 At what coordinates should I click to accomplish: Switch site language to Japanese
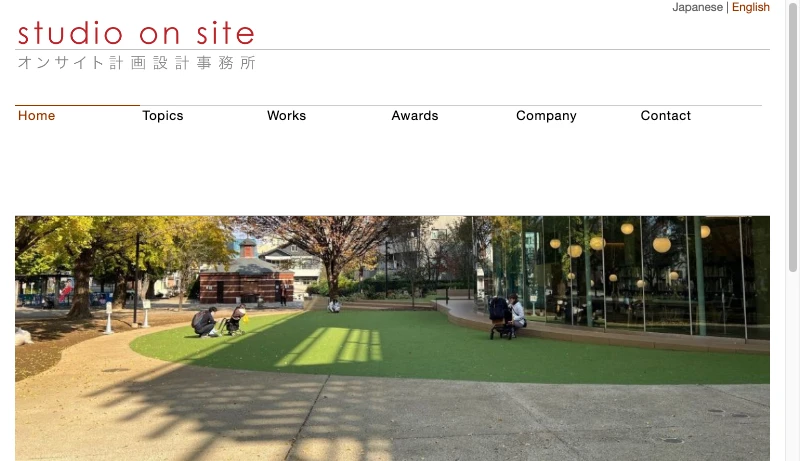(697, 7)
